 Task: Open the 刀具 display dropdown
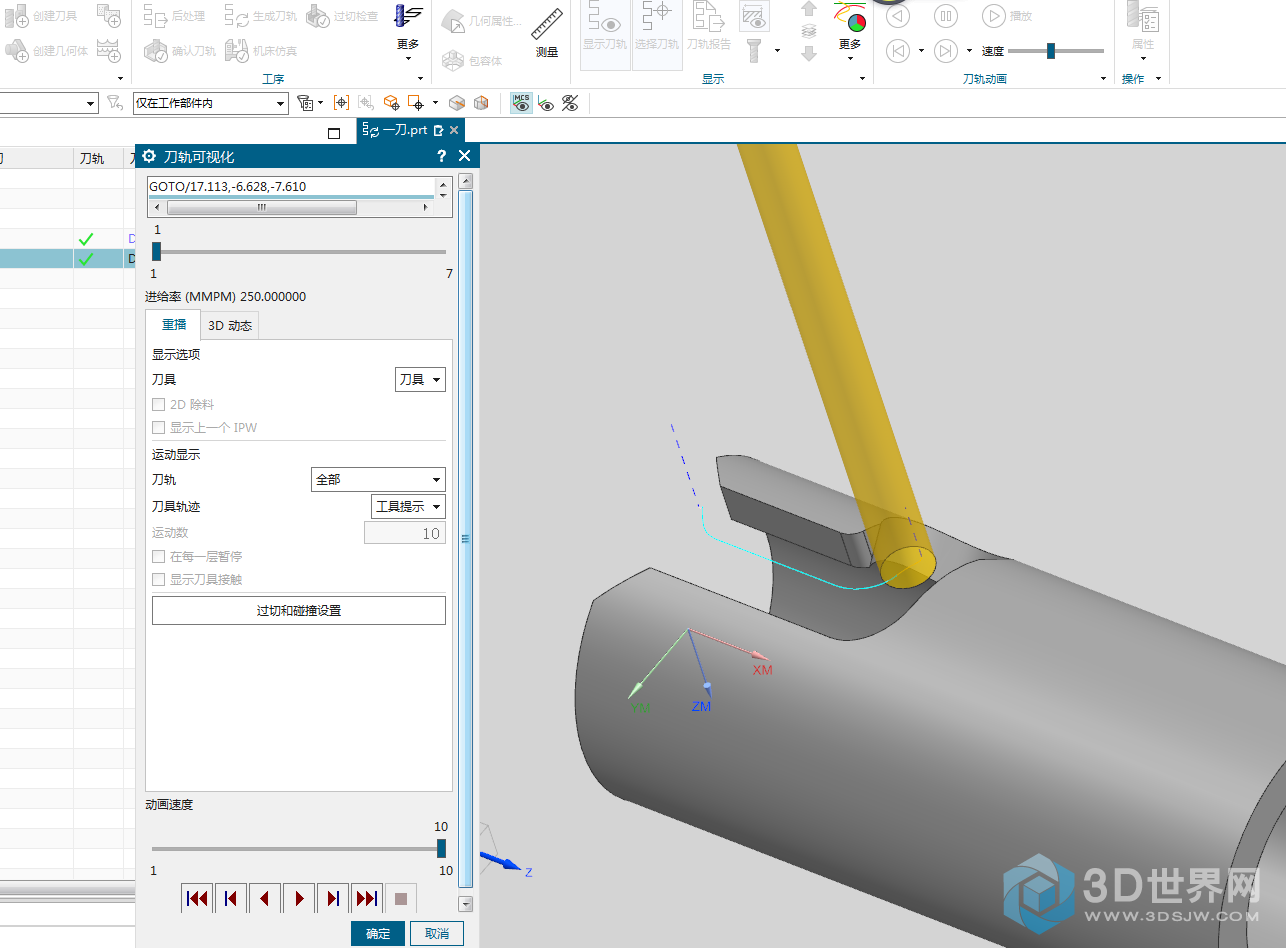point(420,380)
